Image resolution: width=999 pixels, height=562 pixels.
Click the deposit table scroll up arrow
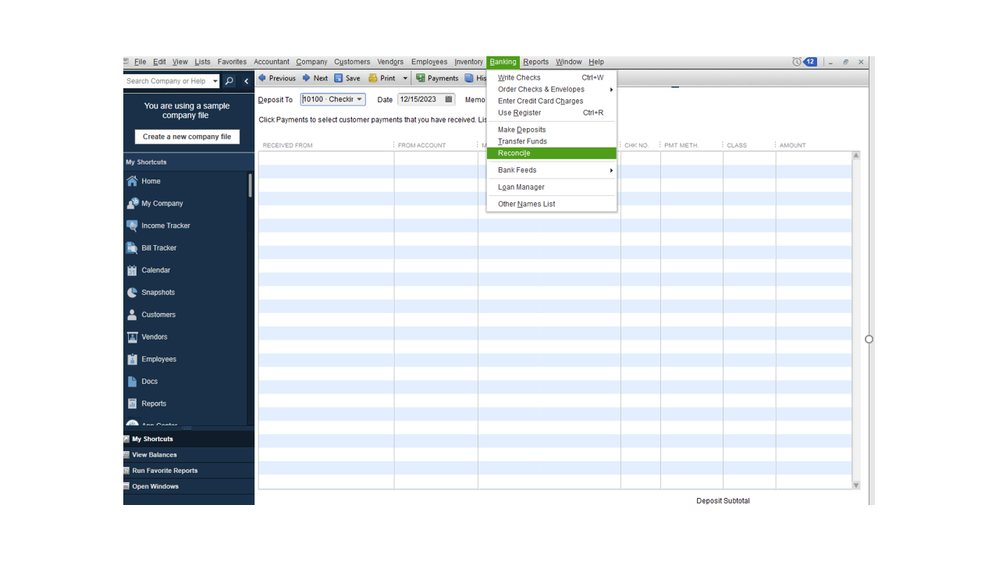click(x=856, y=155)
